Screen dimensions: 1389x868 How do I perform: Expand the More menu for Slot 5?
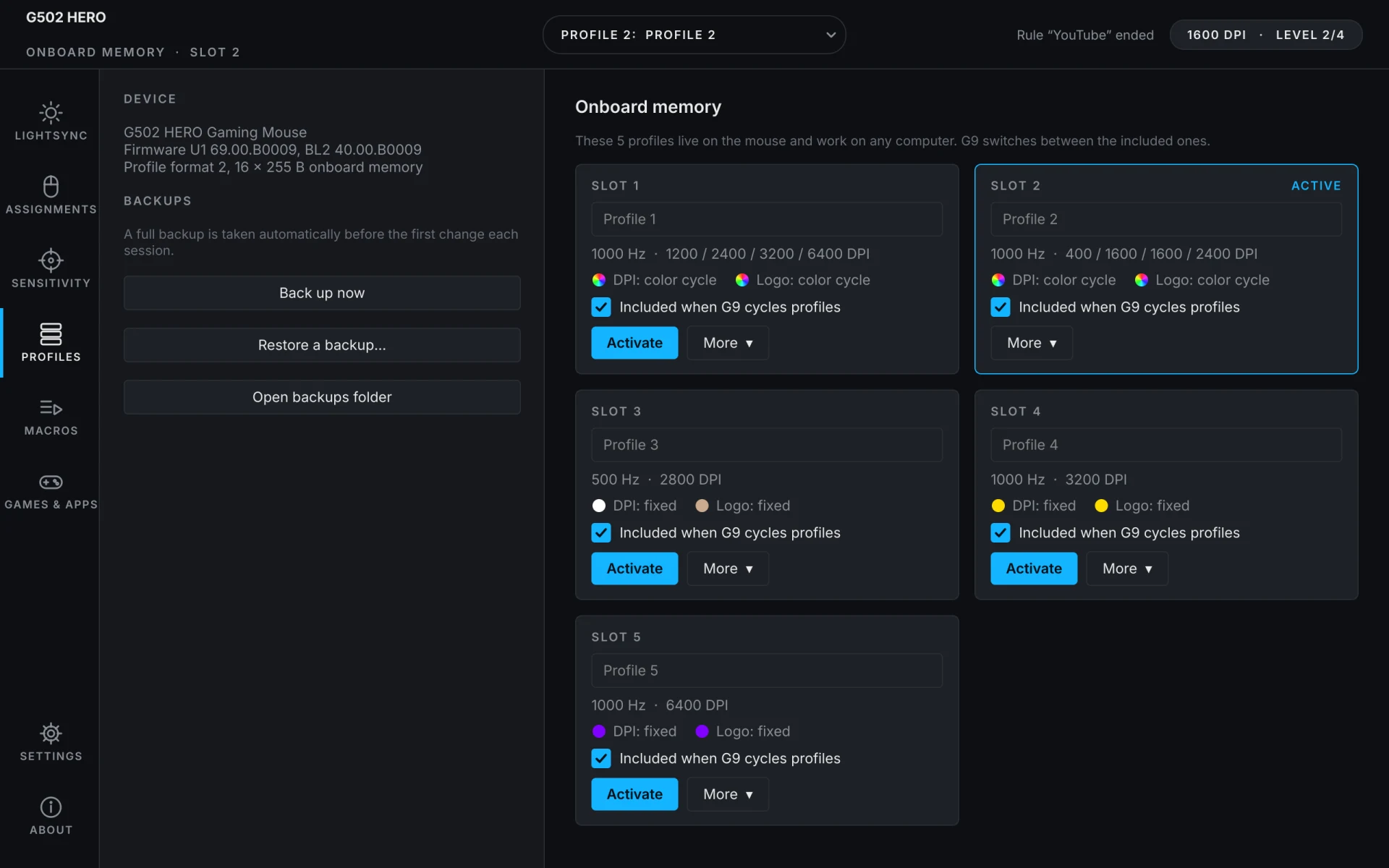[728, 794]
